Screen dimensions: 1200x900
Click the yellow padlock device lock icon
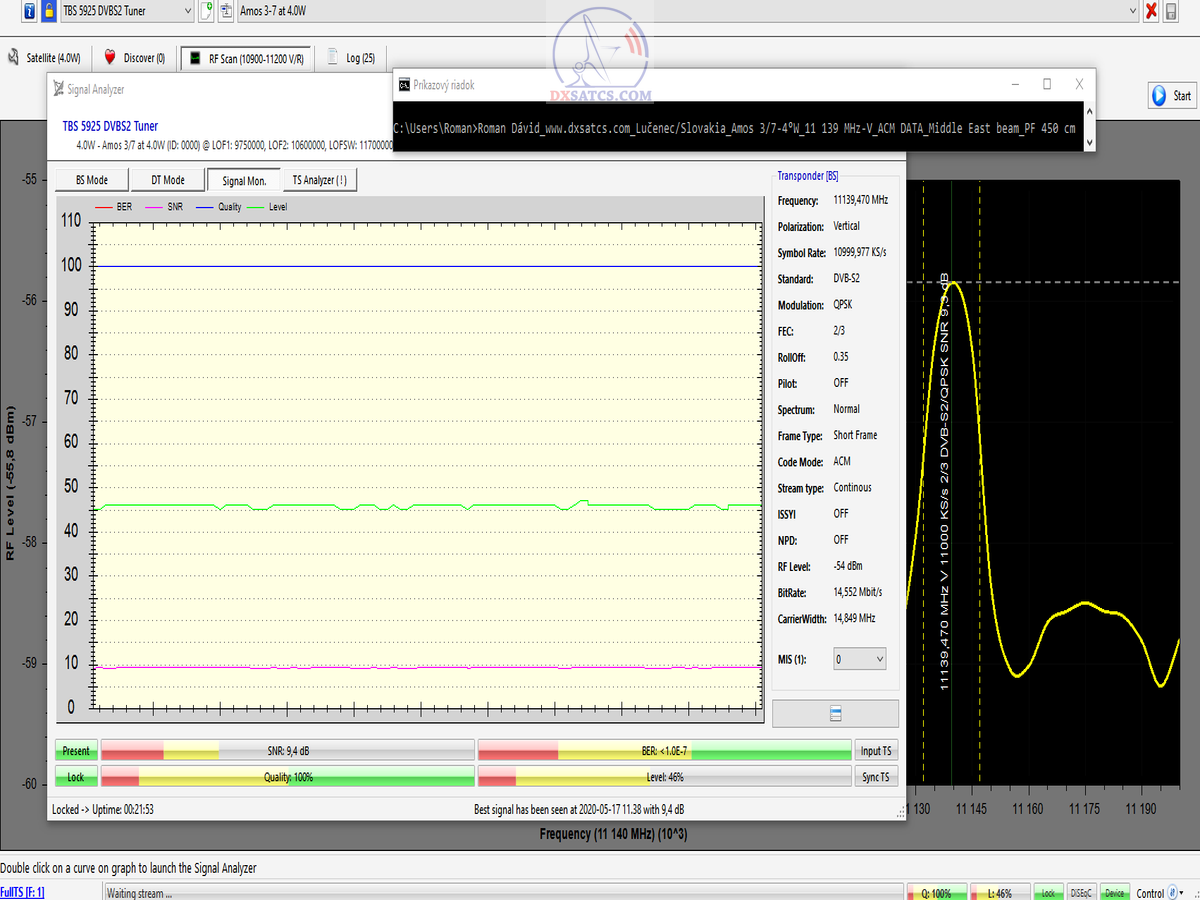[48, 11]
